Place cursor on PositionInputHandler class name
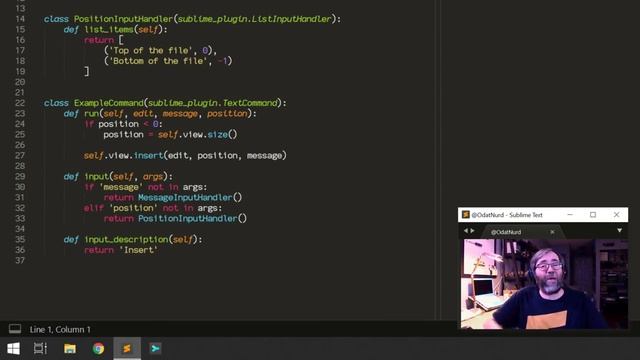Screen dimensions: 640x360 pyautogui.click(x=123, y=19)
